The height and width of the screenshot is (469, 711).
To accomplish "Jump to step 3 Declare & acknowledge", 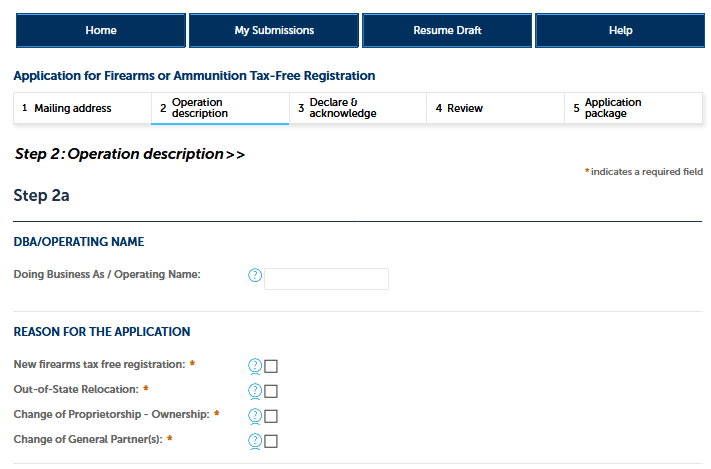I will (358, 108).
